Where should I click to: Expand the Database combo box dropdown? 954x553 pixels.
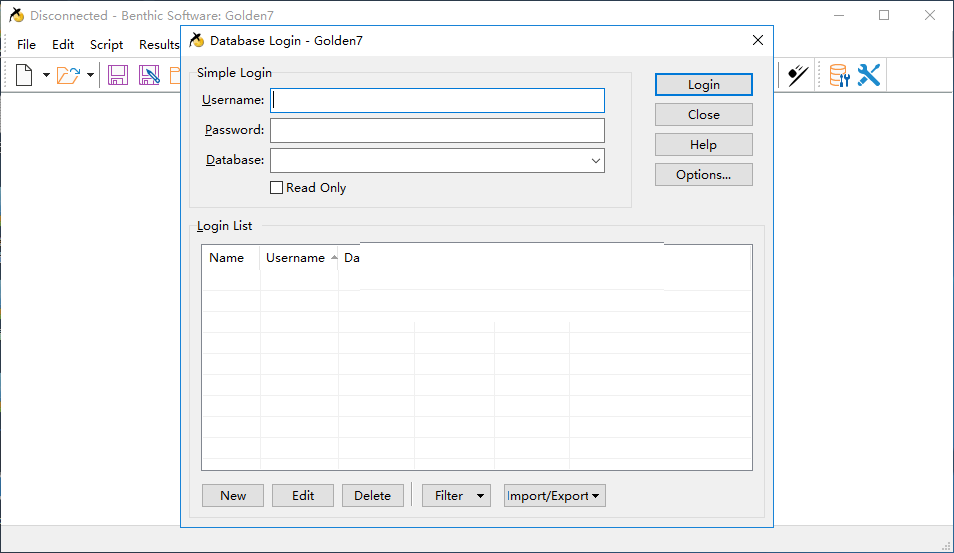click(x=596, y=160)
